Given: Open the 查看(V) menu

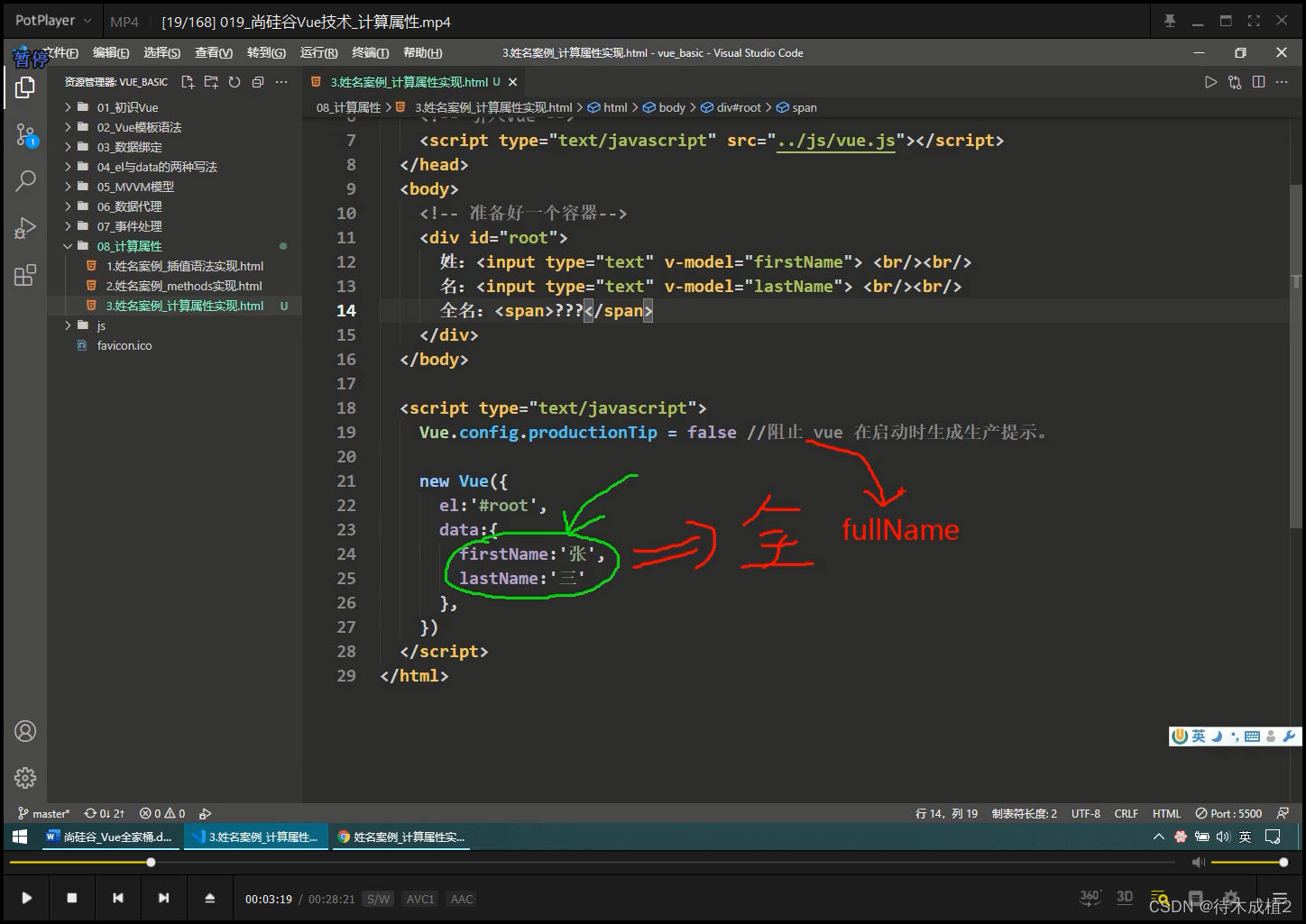Looking at the screenshot, I should coord(214,53).
